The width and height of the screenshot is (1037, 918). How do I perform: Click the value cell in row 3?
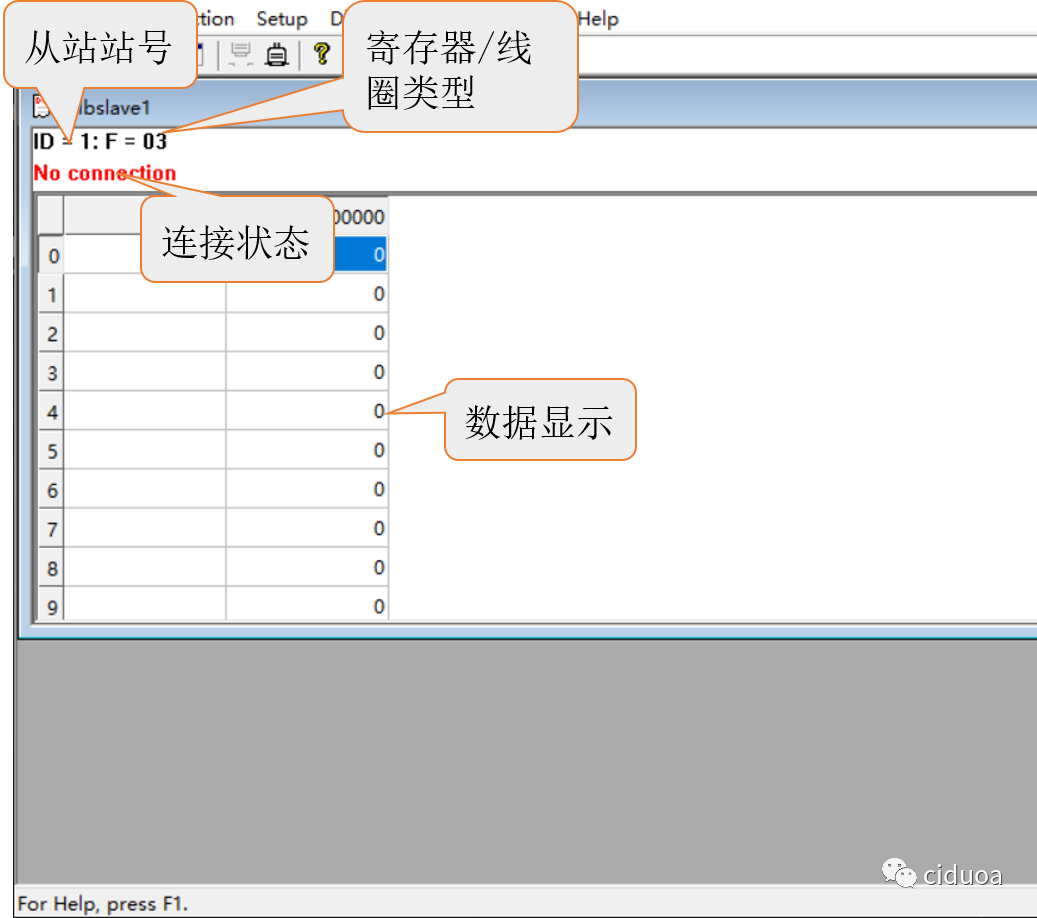click(307, 372)
